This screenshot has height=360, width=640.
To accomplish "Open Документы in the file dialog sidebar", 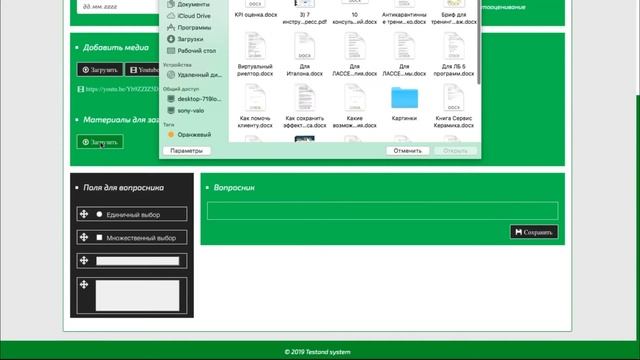I will pos(189,4).
